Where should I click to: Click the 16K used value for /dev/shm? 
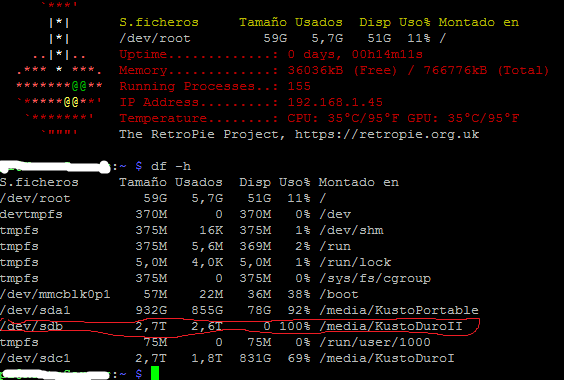point(211,230)
